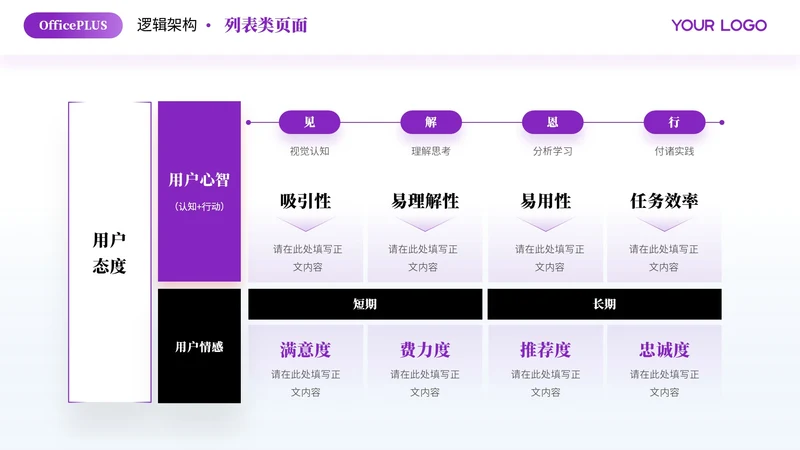Select the 满意度 heading
The height and width of the screenshot is (450, 800).
tap(305, 349)
